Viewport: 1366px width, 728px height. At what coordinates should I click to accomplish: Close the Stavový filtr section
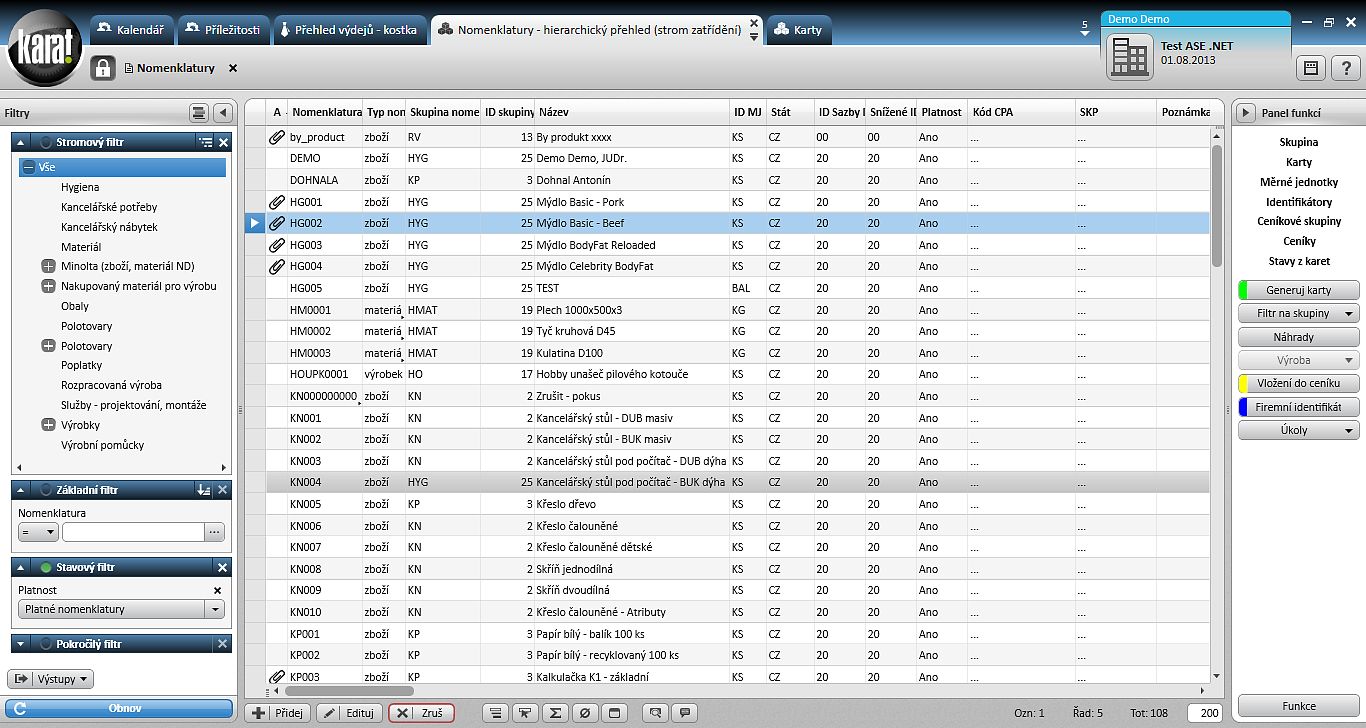(223, 567)
